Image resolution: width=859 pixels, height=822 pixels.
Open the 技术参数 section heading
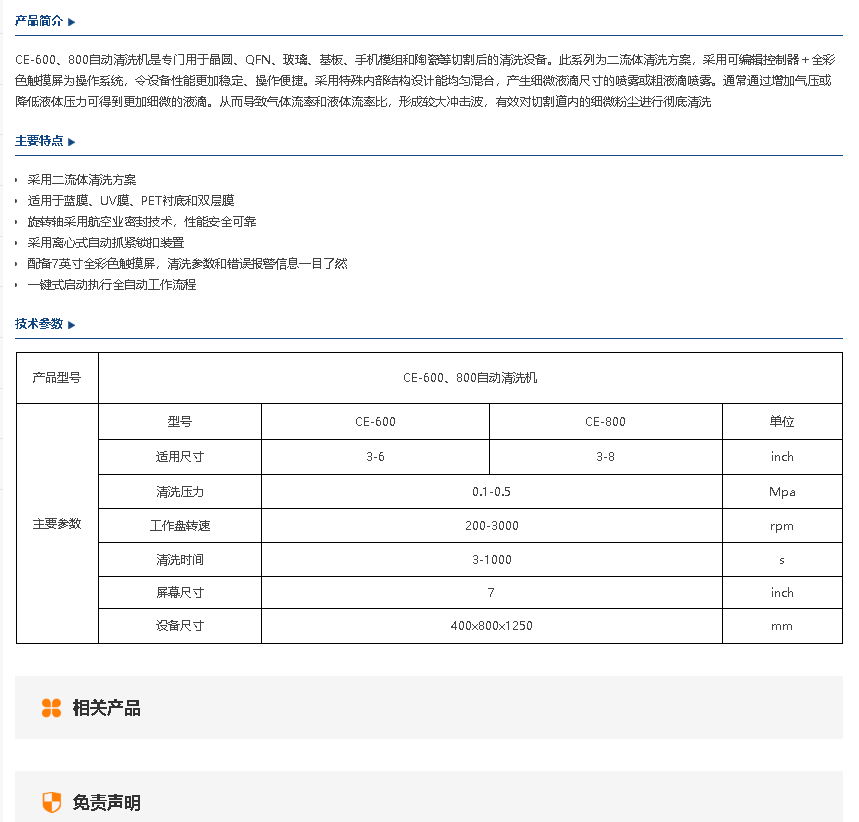39,324
